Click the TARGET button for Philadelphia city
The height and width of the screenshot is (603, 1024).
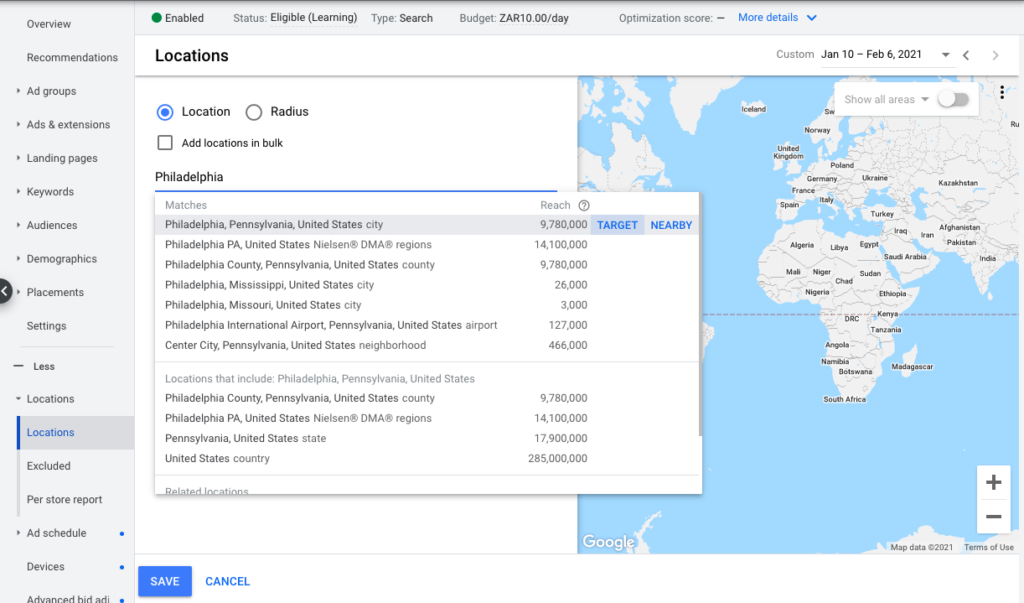pyautogui.click(x=617, y=225)
